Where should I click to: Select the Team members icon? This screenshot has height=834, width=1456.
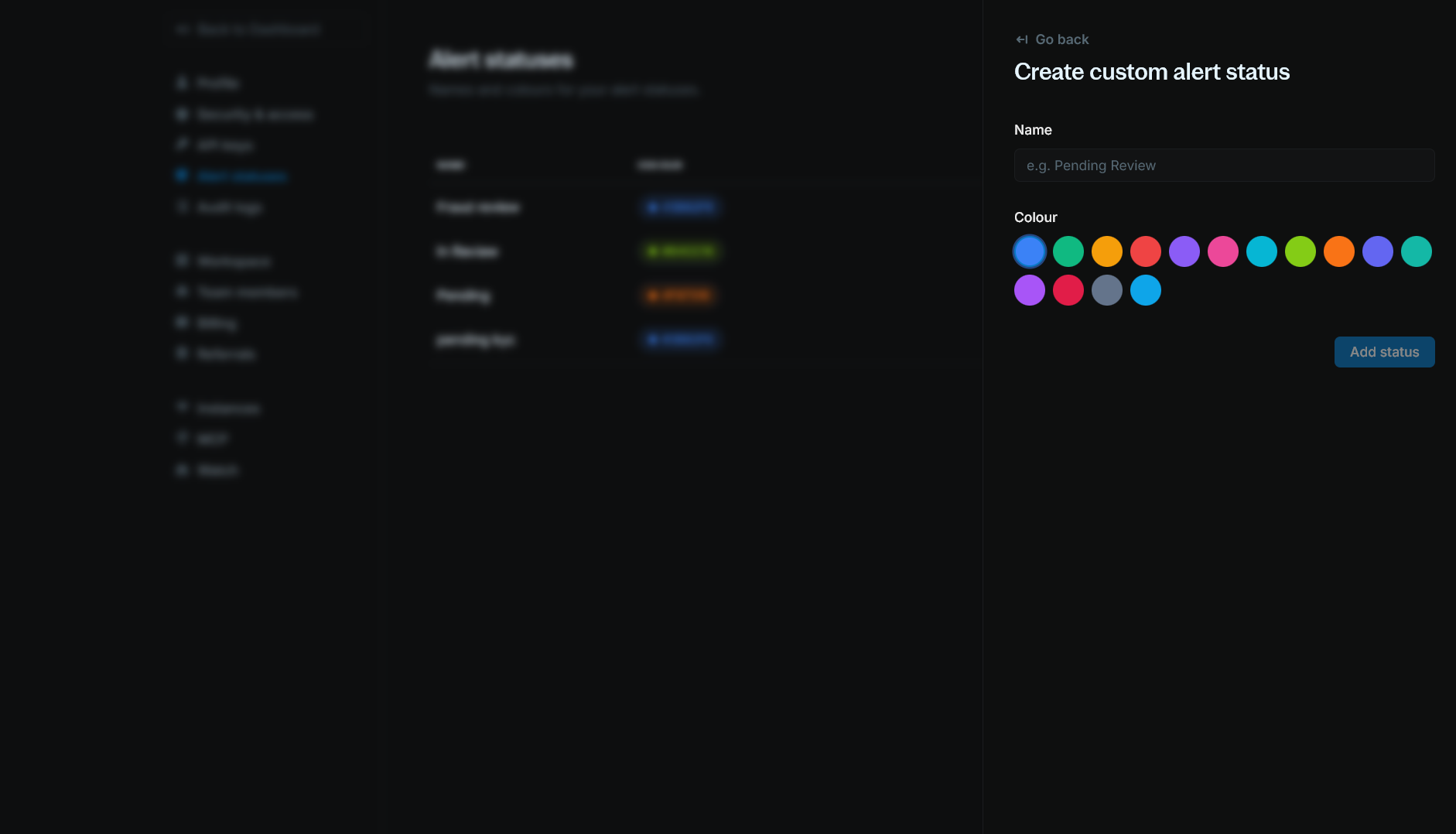pyautogui.click(x=182, y=292)
